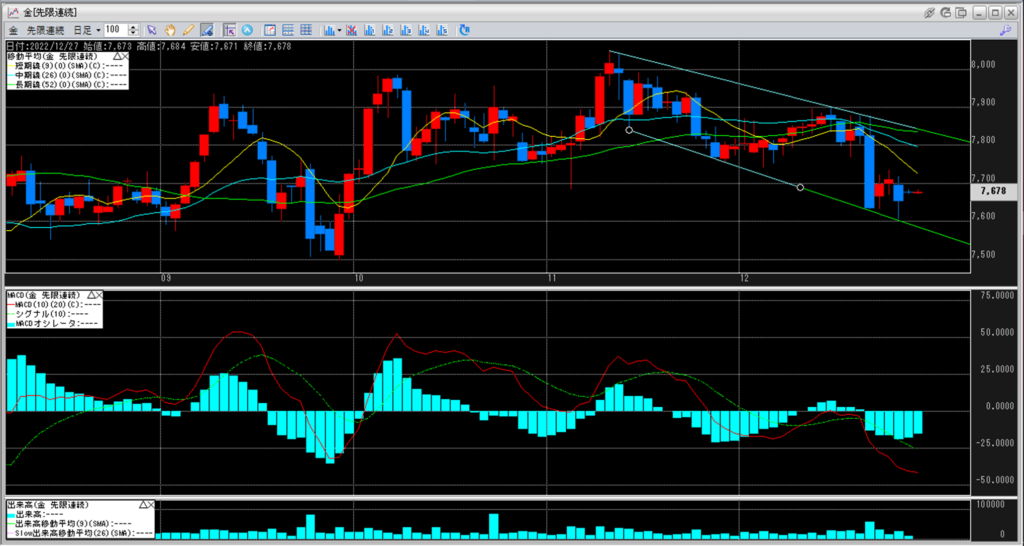Image resolution: width=1024 pixels, height=546 pixels.
Task: Close the MACD legend box
Action: (99, 295)
